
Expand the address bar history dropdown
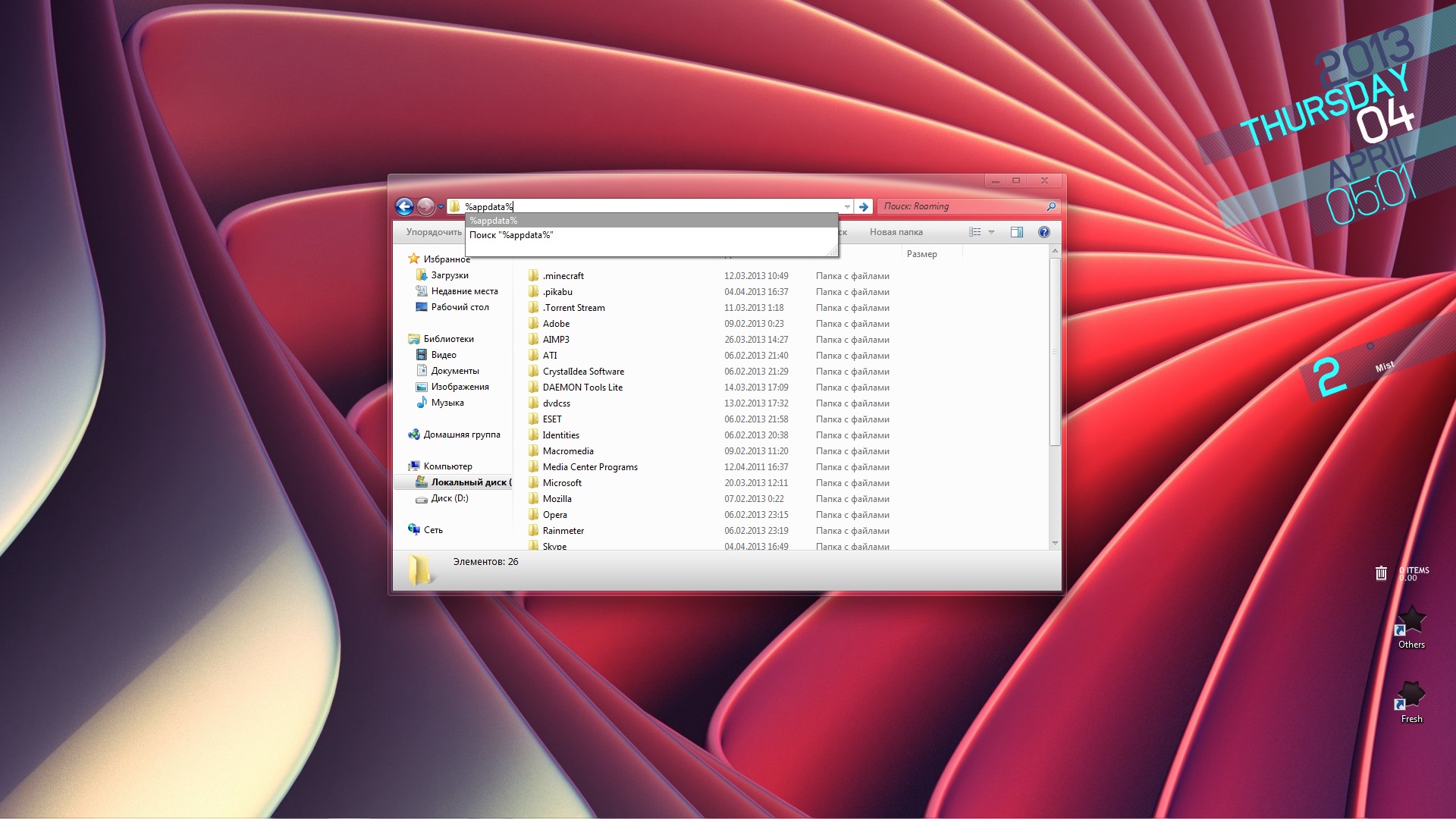tap(846, 207)
